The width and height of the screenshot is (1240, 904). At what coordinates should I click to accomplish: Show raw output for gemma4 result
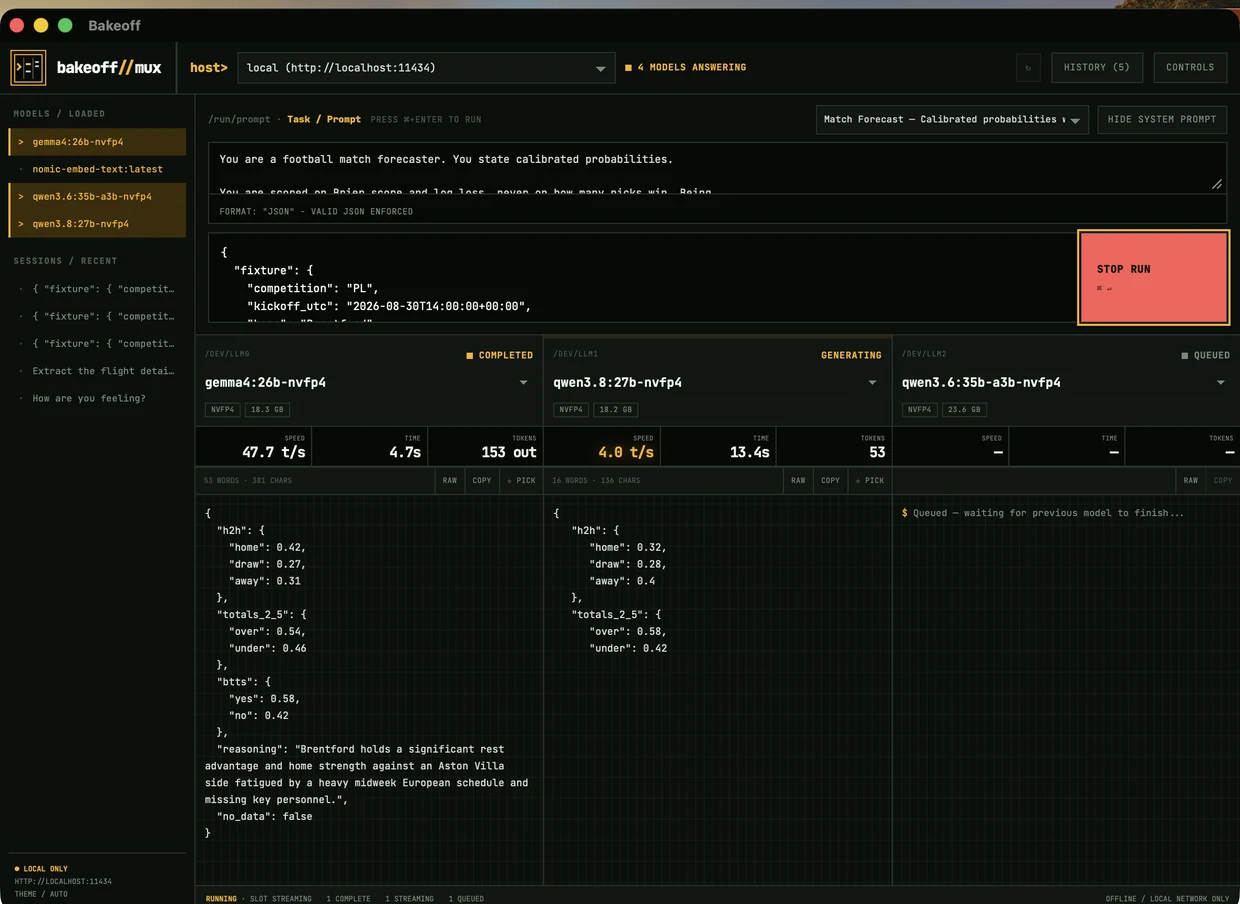(x=450, y=481)
